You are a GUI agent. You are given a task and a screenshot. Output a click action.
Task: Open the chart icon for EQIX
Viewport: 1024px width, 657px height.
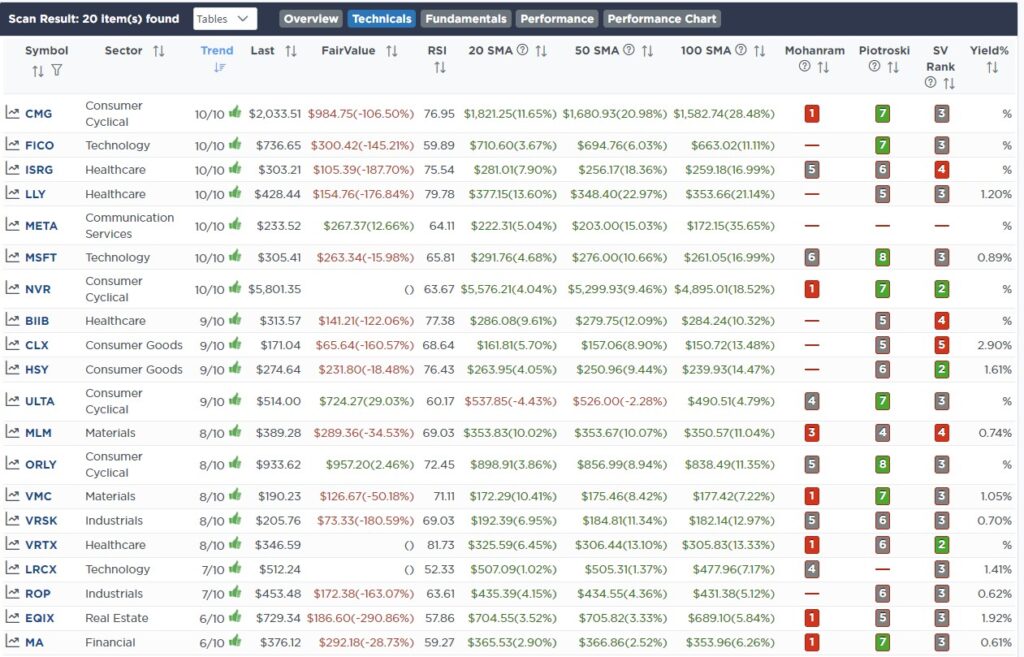[12, 617]
